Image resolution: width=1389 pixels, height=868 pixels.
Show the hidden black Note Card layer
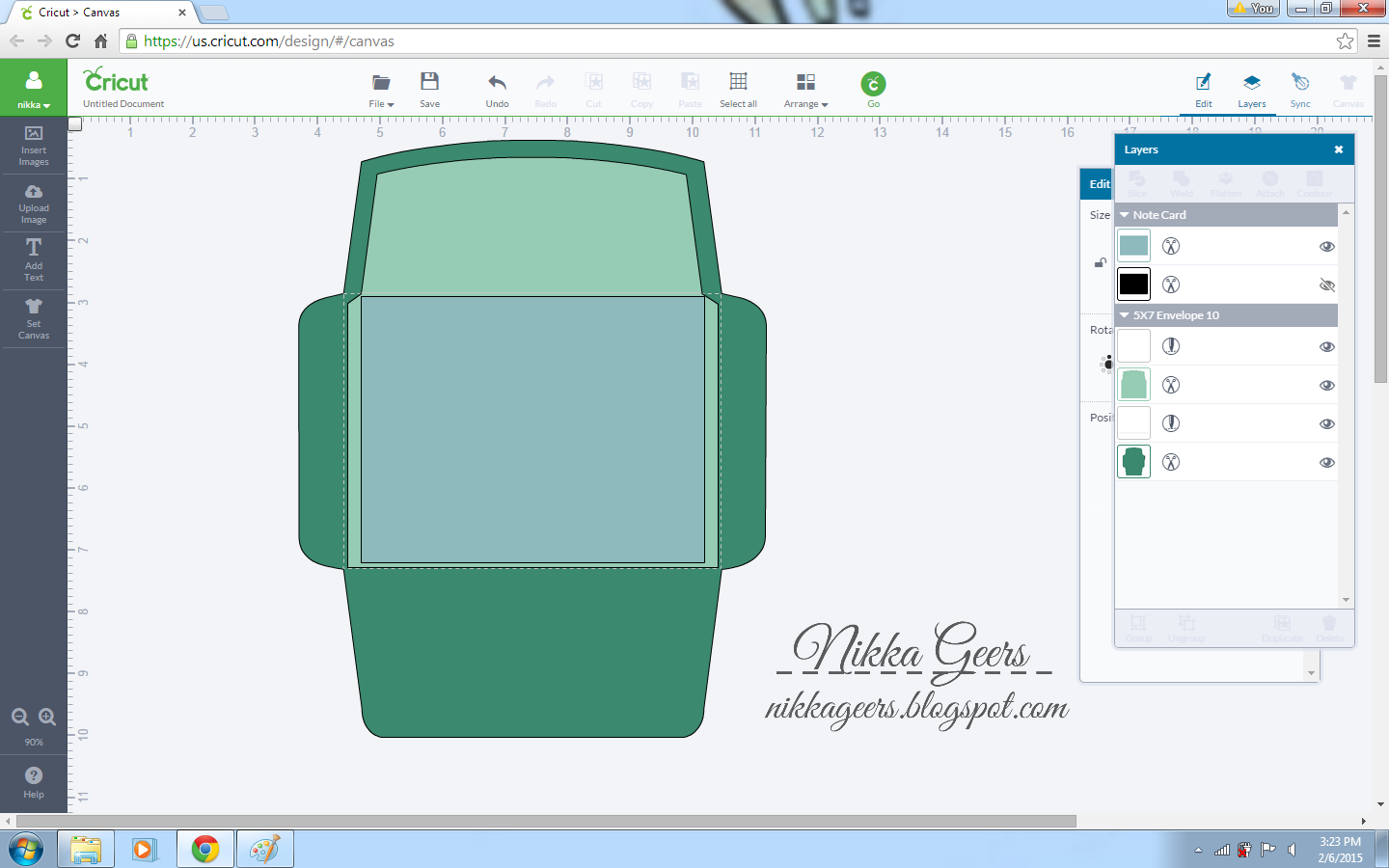pos(1326,285)
